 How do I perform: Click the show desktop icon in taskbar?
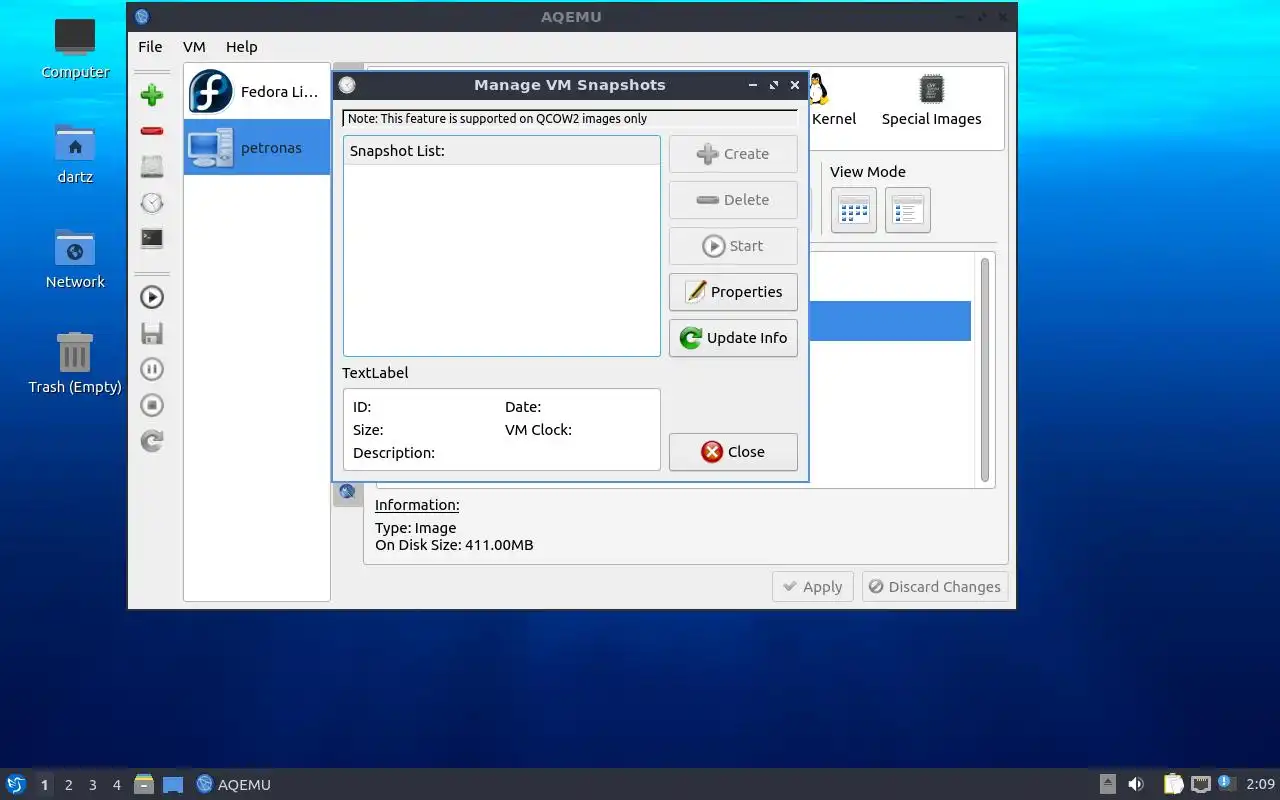(x=173, y=784)
